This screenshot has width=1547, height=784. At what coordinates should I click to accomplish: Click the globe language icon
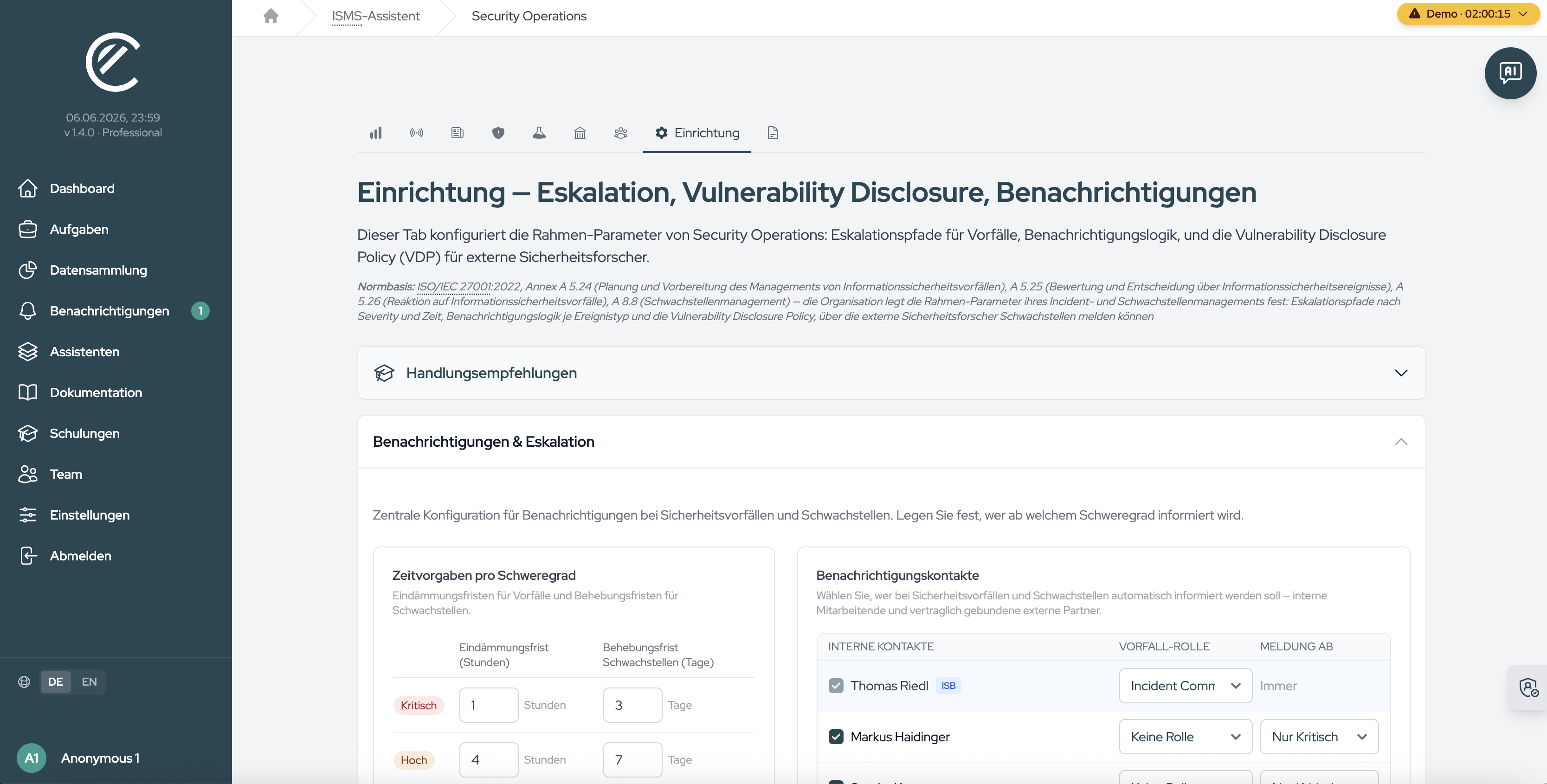pyautogui.click(x=24, y=681)
